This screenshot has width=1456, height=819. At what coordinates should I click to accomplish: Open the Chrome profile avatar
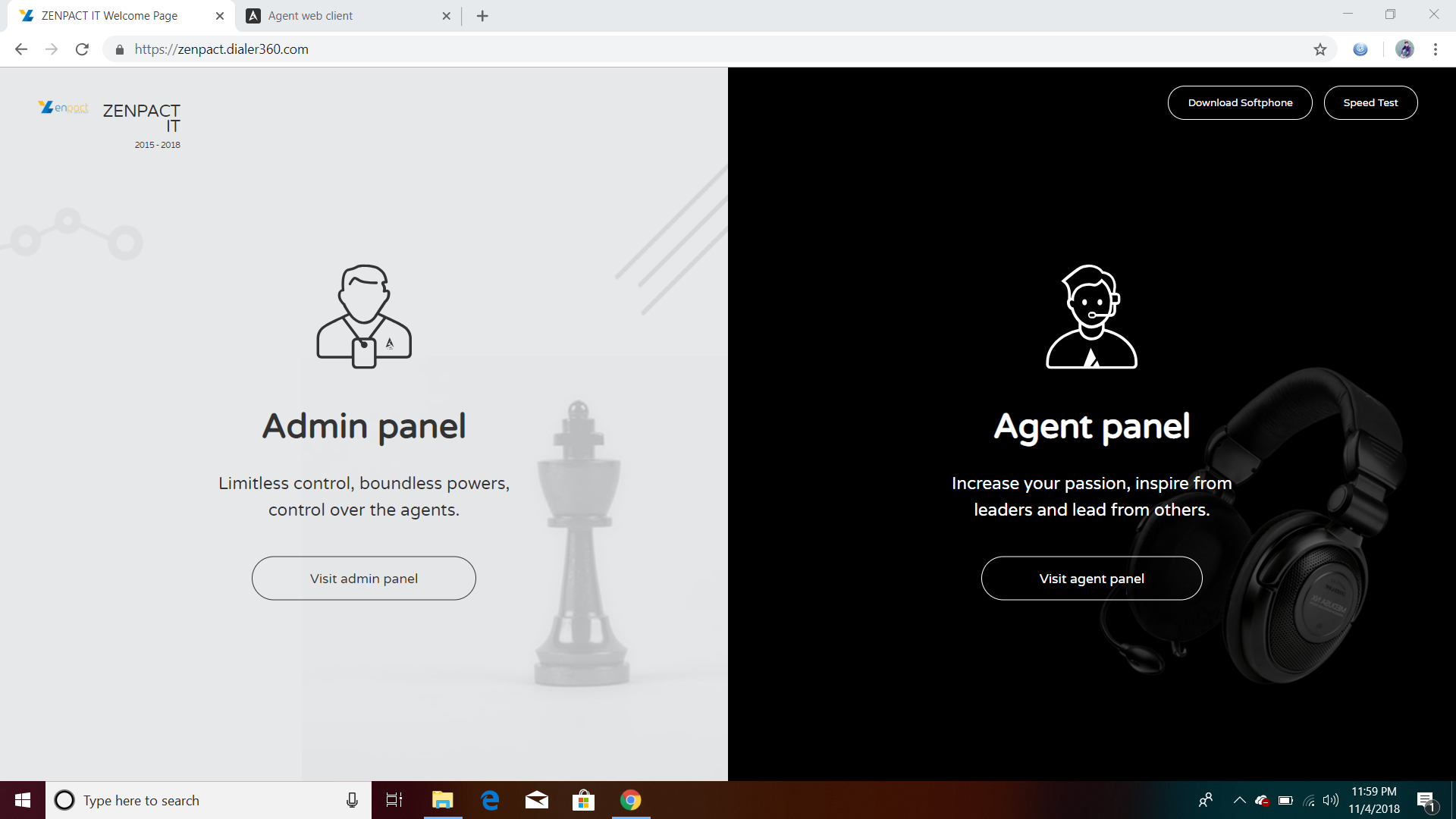[1404, 49]
